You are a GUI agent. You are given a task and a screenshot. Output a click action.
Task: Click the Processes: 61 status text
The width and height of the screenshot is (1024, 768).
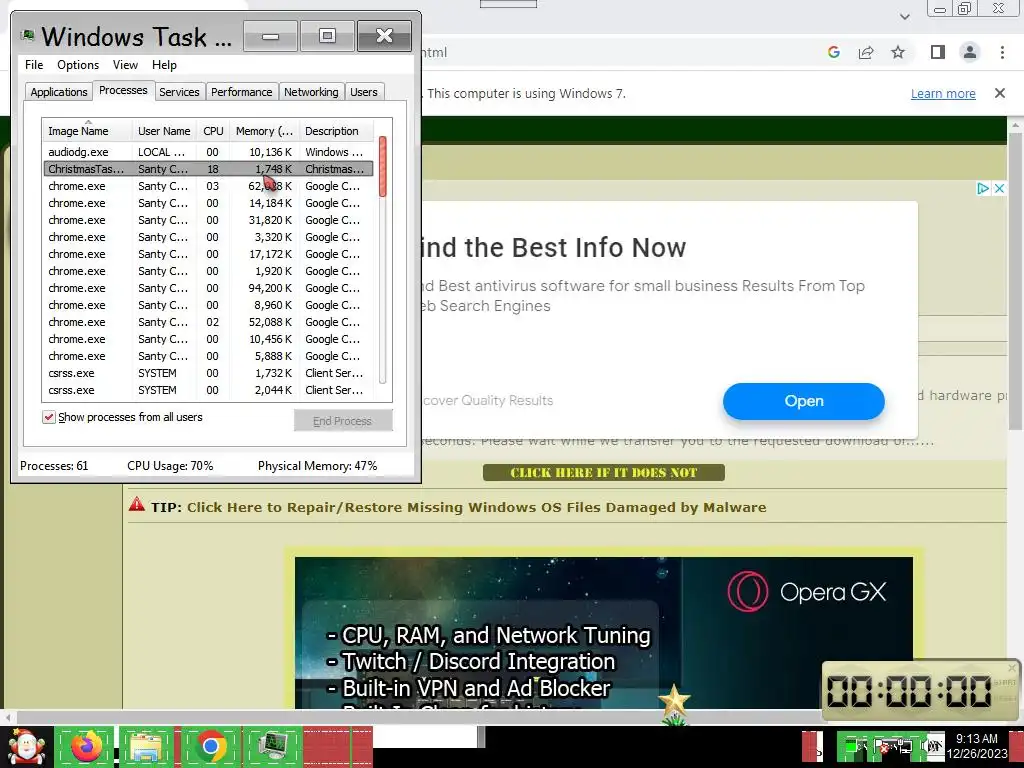(54, 466)
